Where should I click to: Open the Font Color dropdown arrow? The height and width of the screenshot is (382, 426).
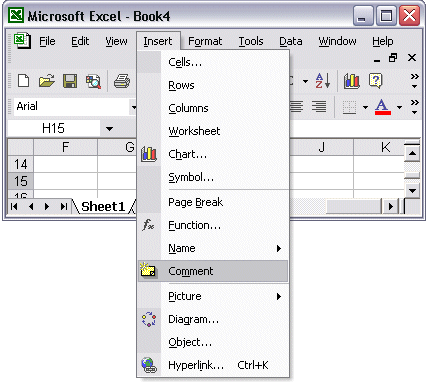click(399, 107)
